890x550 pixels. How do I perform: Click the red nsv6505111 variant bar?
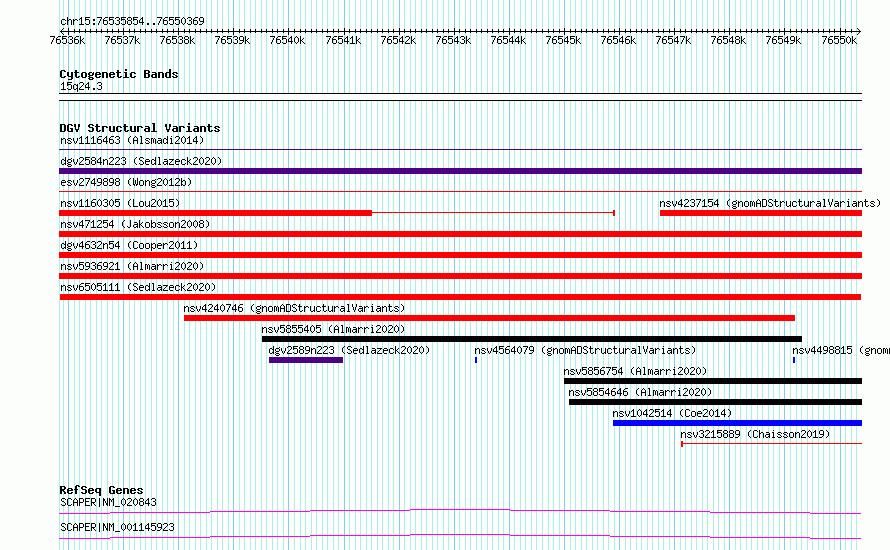(x=460, y=297)
